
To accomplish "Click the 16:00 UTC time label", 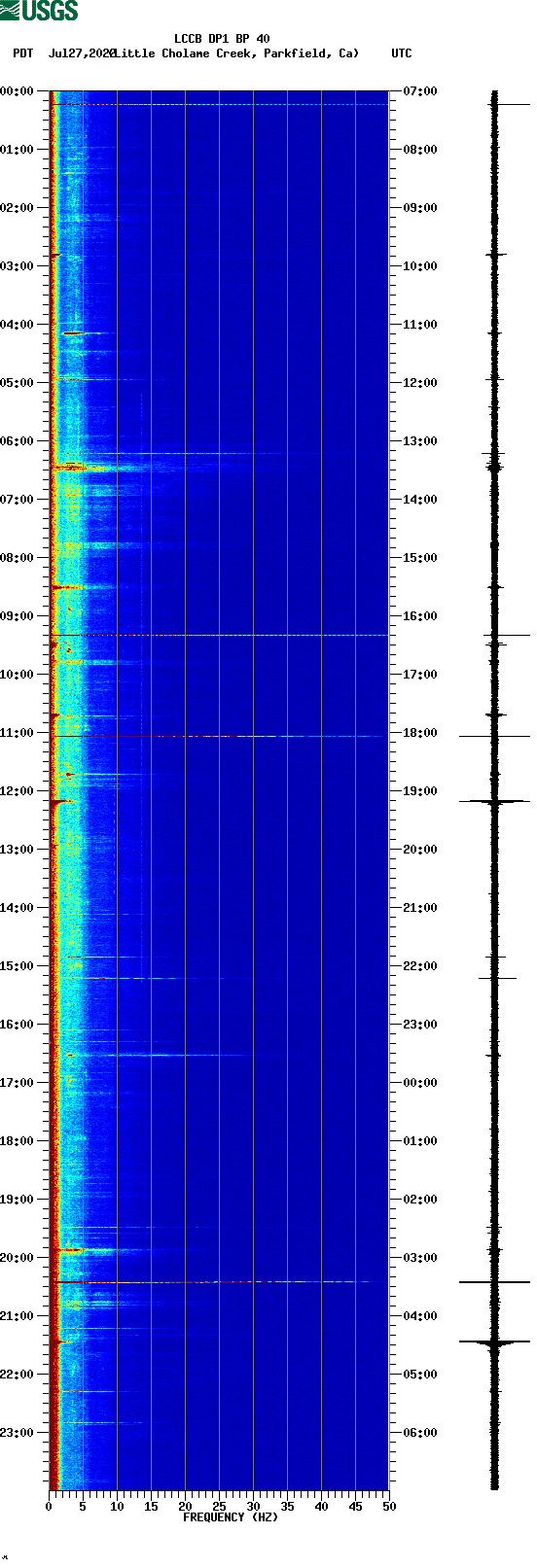I will (420, 616).
